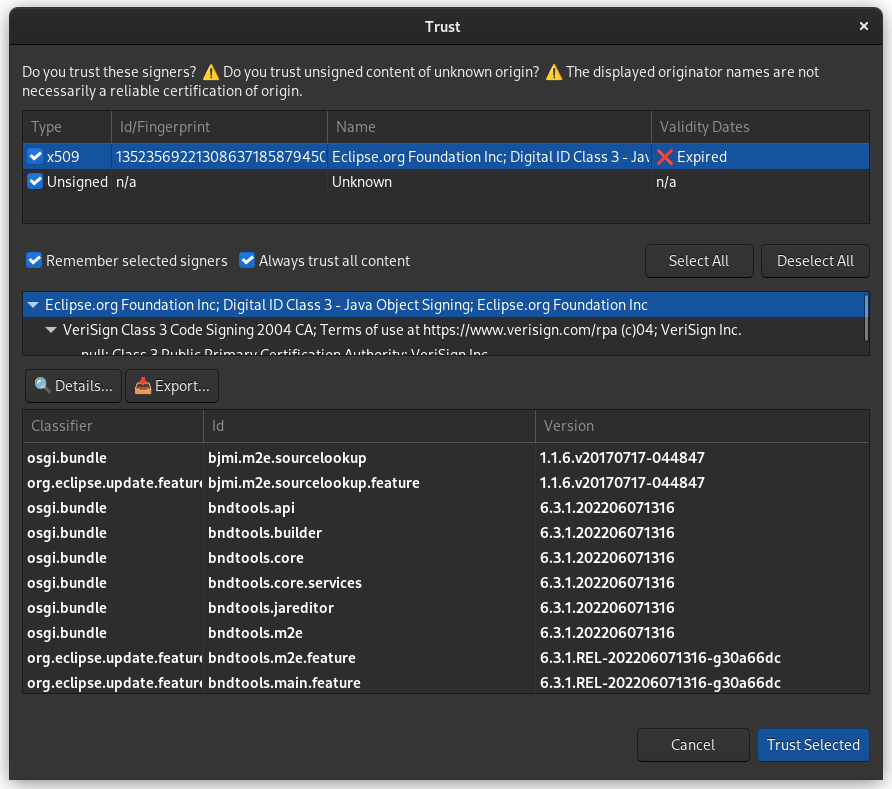The height and width of the screenshot is (789, 892).
Task: Cancel the trust dialog
Action: click(x=693, y=744)
